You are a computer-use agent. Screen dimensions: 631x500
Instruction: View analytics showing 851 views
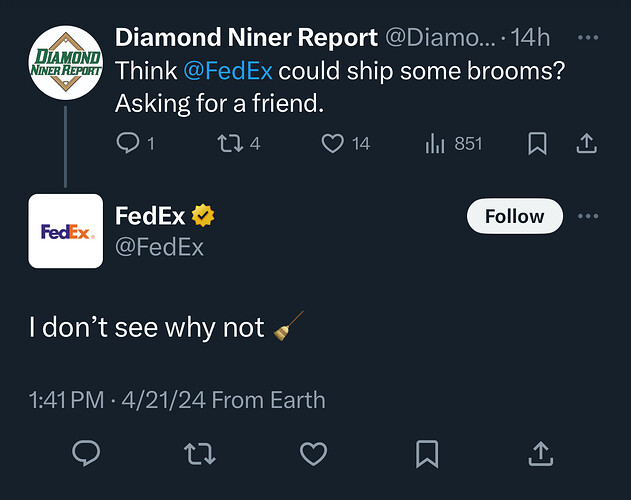point(454,144)
